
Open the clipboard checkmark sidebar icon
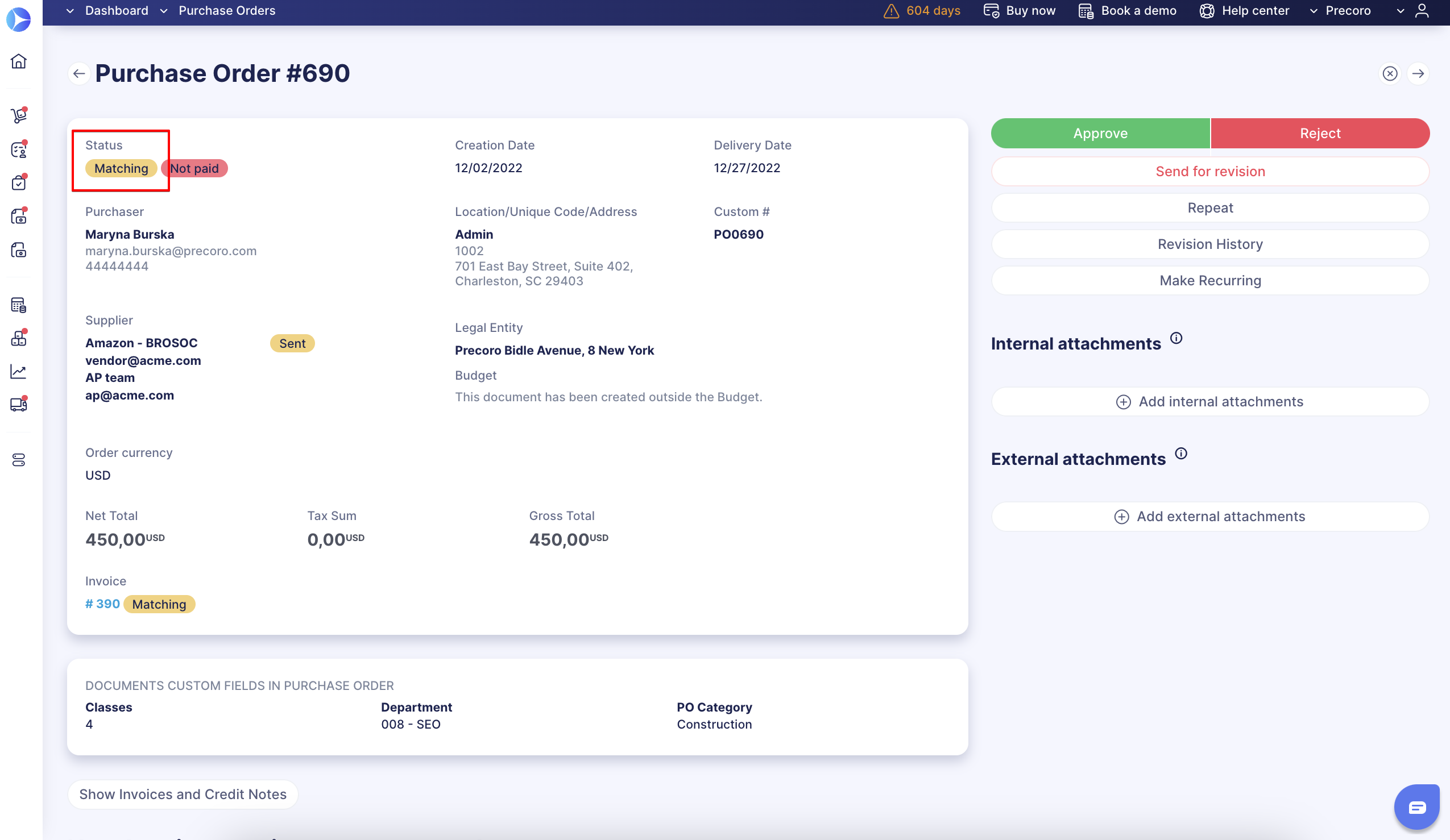tap(18, 183)
